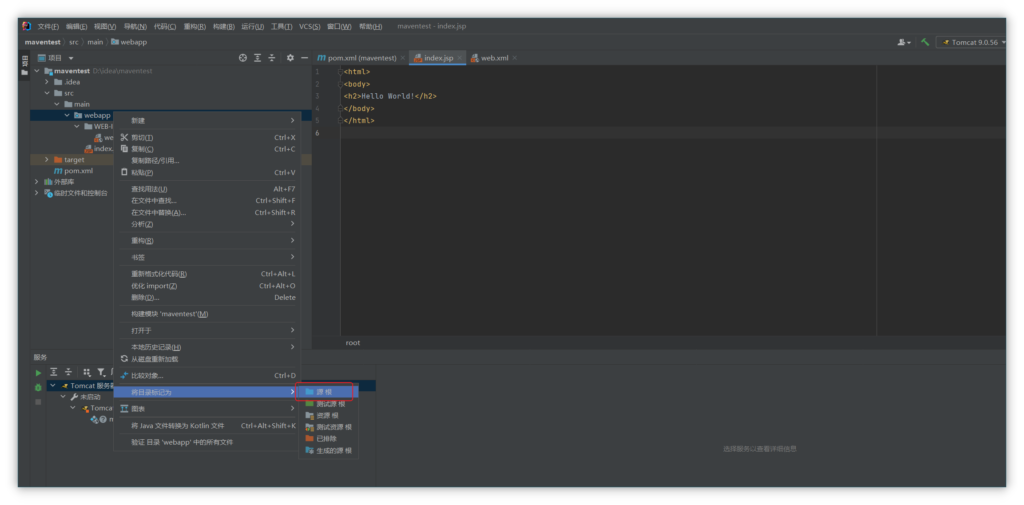Close the web.xml editor tab
This screenshot has width=1024, height=505.
tap(515, 58)
